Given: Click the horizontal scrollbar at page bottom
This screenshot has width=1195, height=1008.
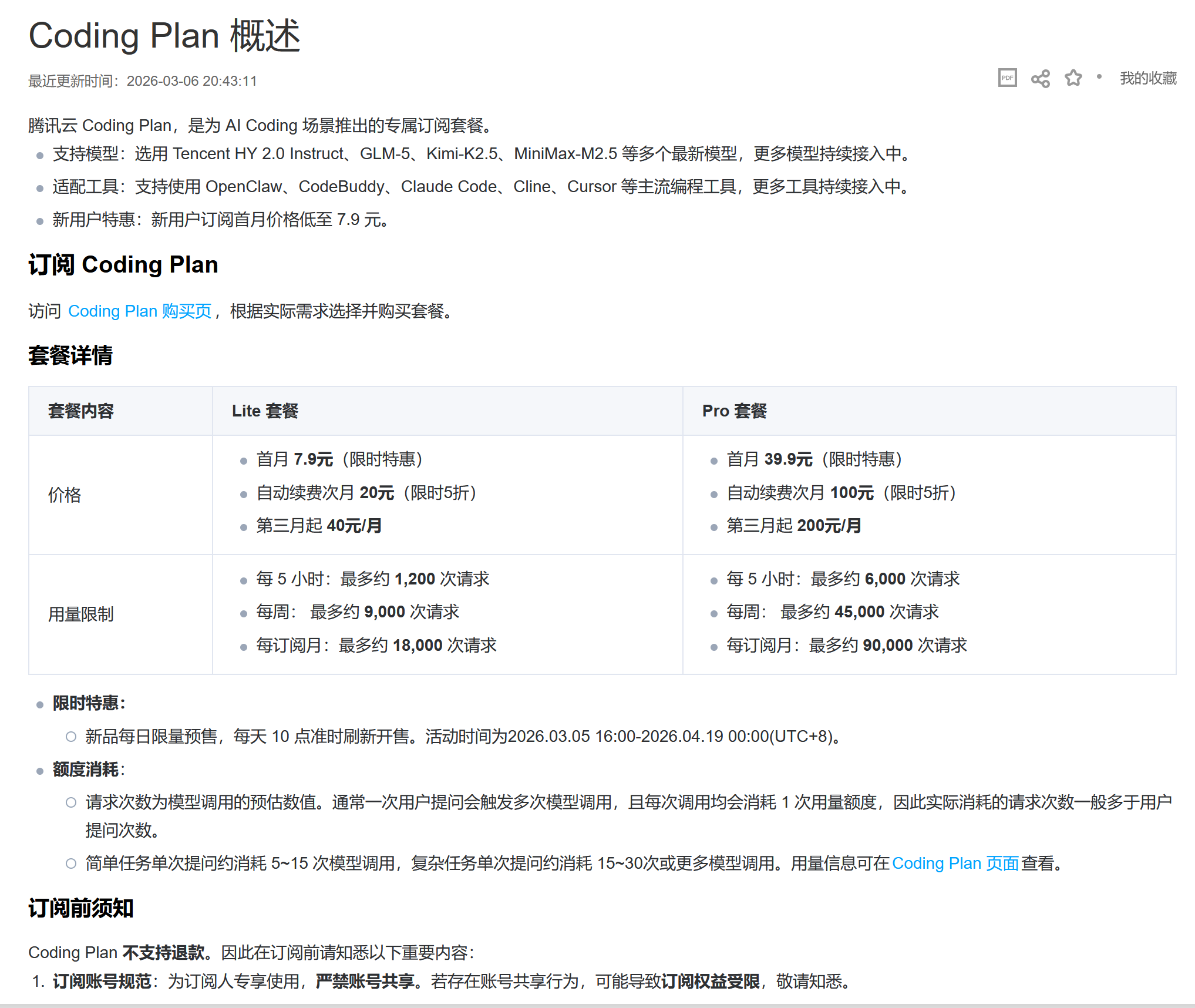Looking at the screenshot, I should [597, 1005].
